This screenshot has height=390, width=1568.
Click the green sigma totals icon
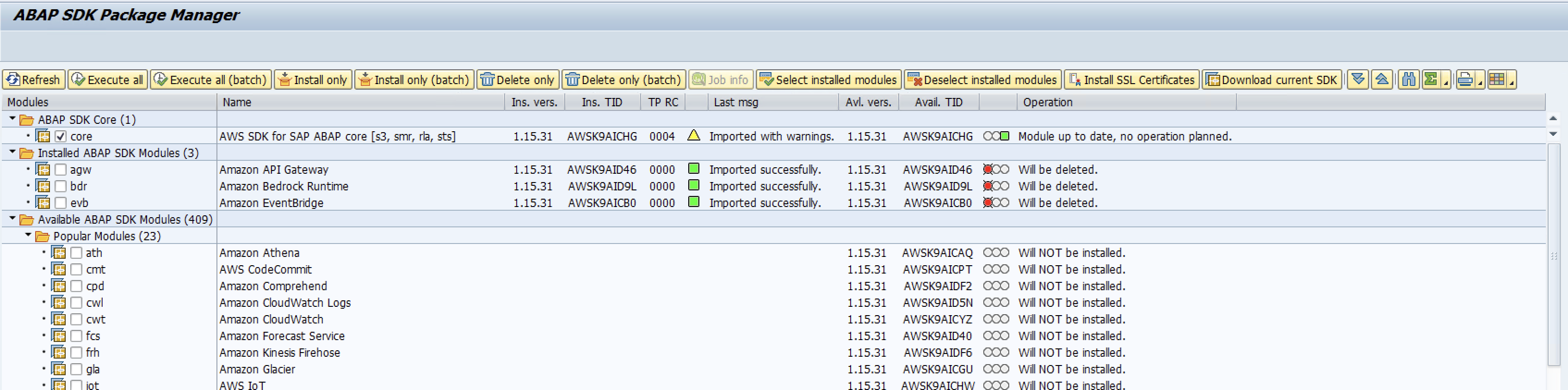tap(1431, 79)
